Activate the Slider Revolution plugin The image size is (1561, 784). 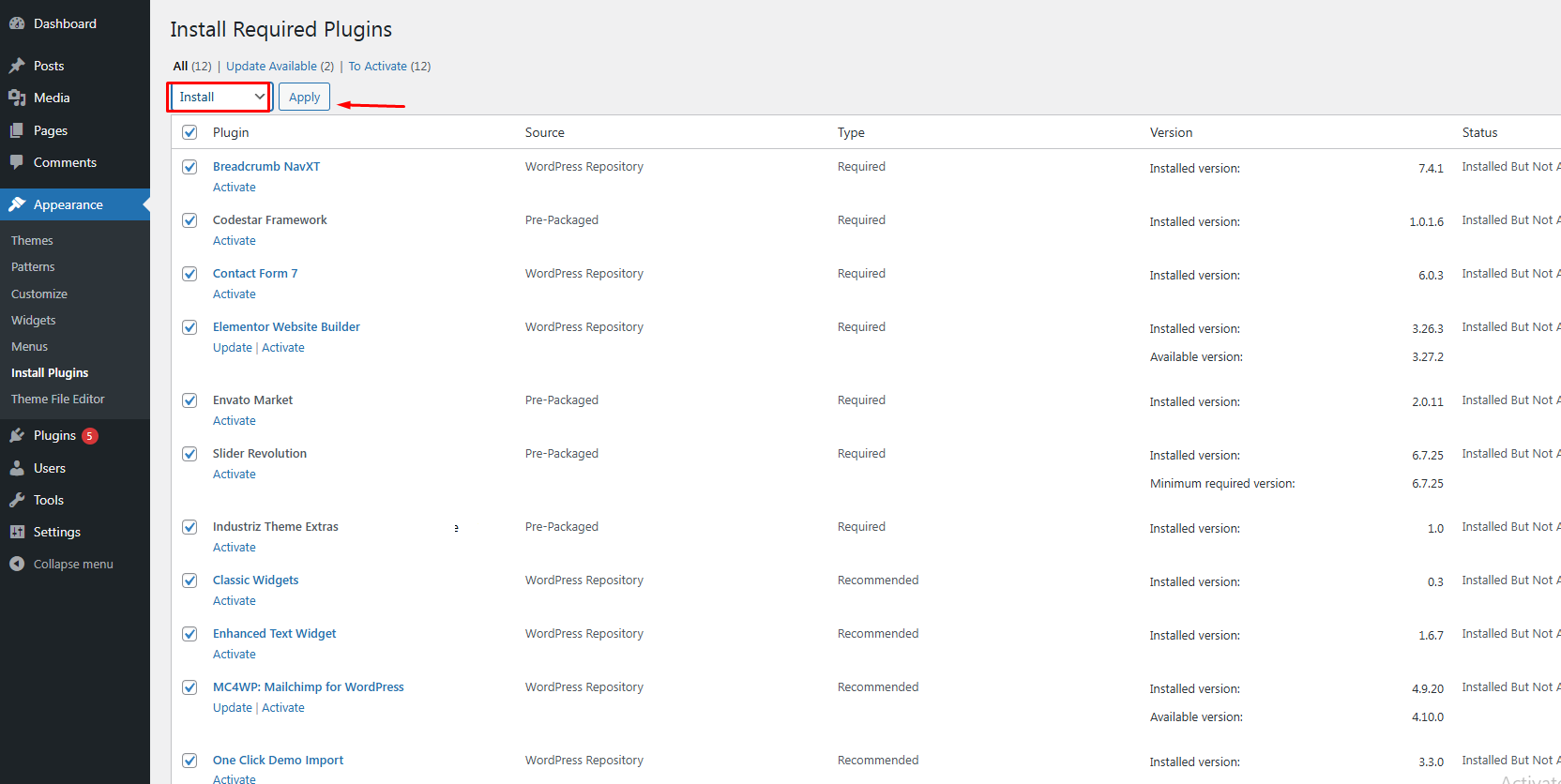(235, 475)
